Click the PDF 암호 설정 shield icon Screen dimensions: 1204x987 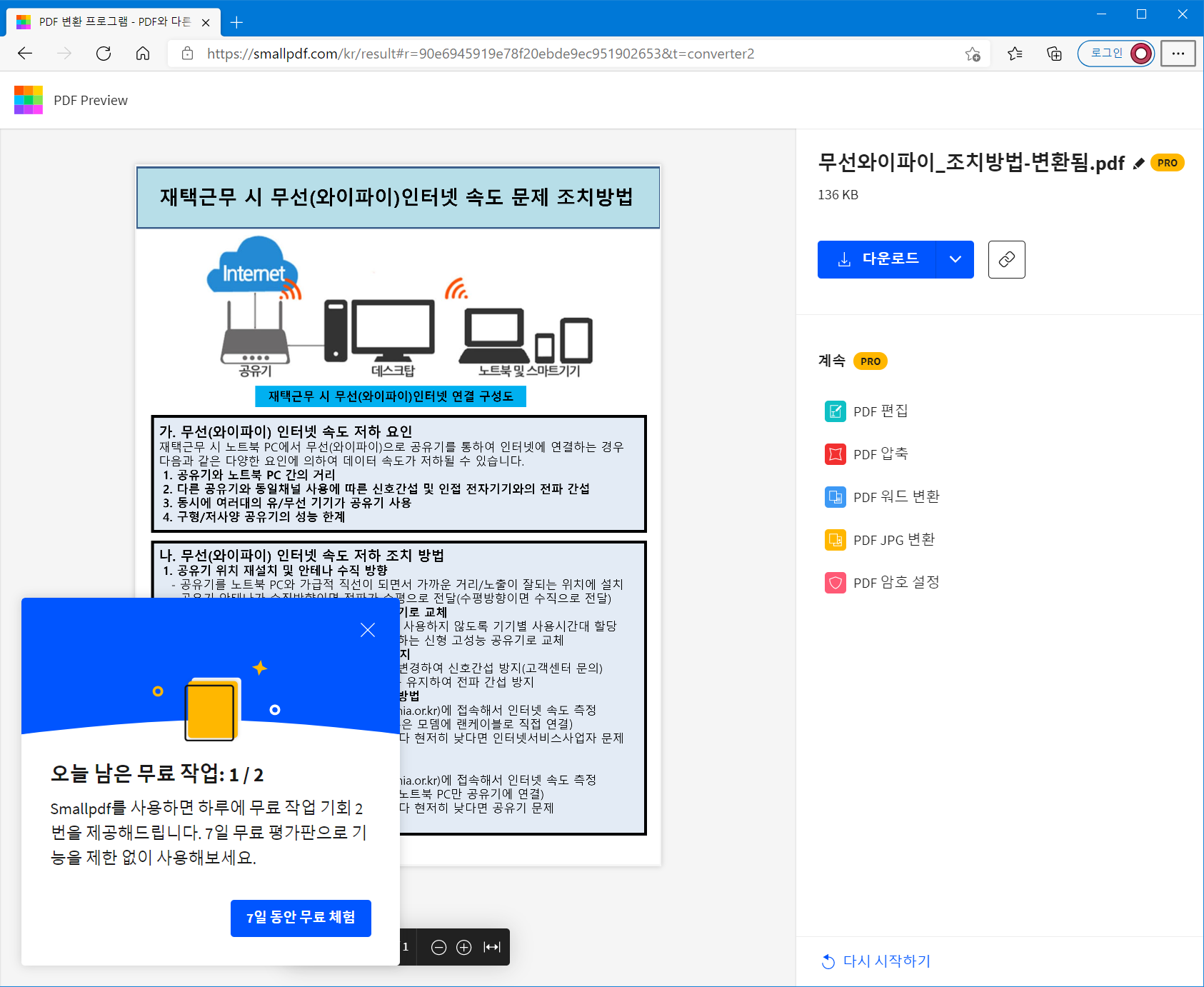(x=836, y=583)
